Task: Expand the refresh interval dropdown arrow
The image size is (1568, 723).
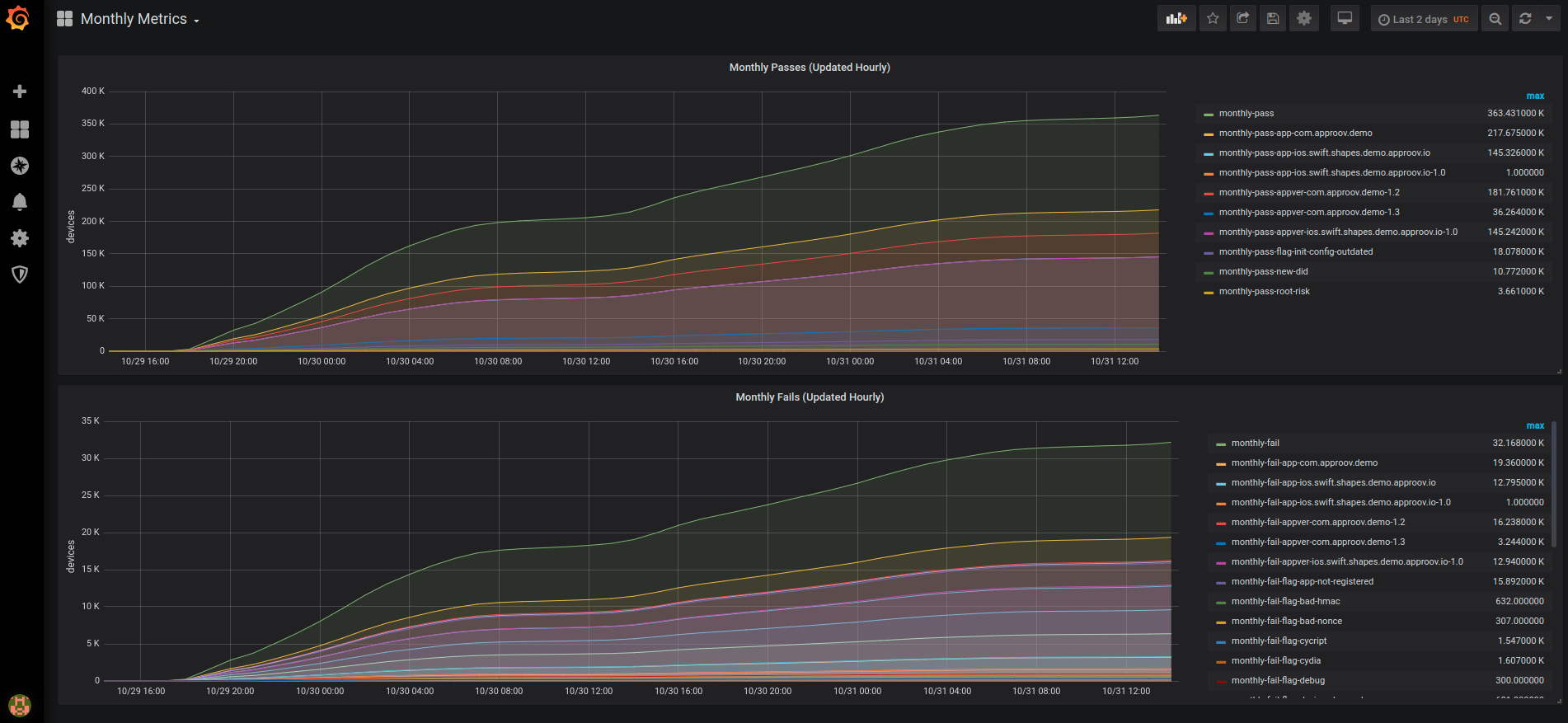Action: coord(1549,18)
